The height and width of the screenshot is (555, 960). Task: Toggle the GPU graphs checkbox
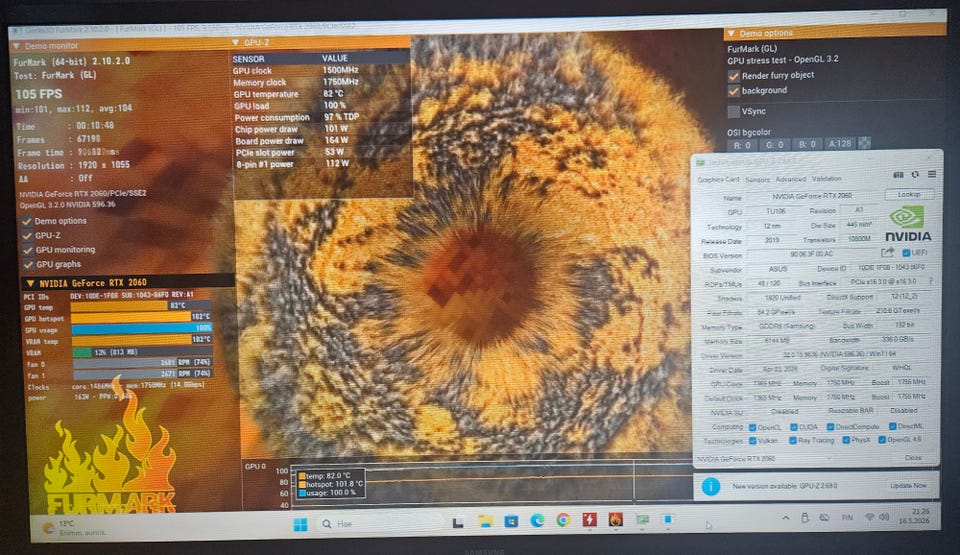(28, 265)
